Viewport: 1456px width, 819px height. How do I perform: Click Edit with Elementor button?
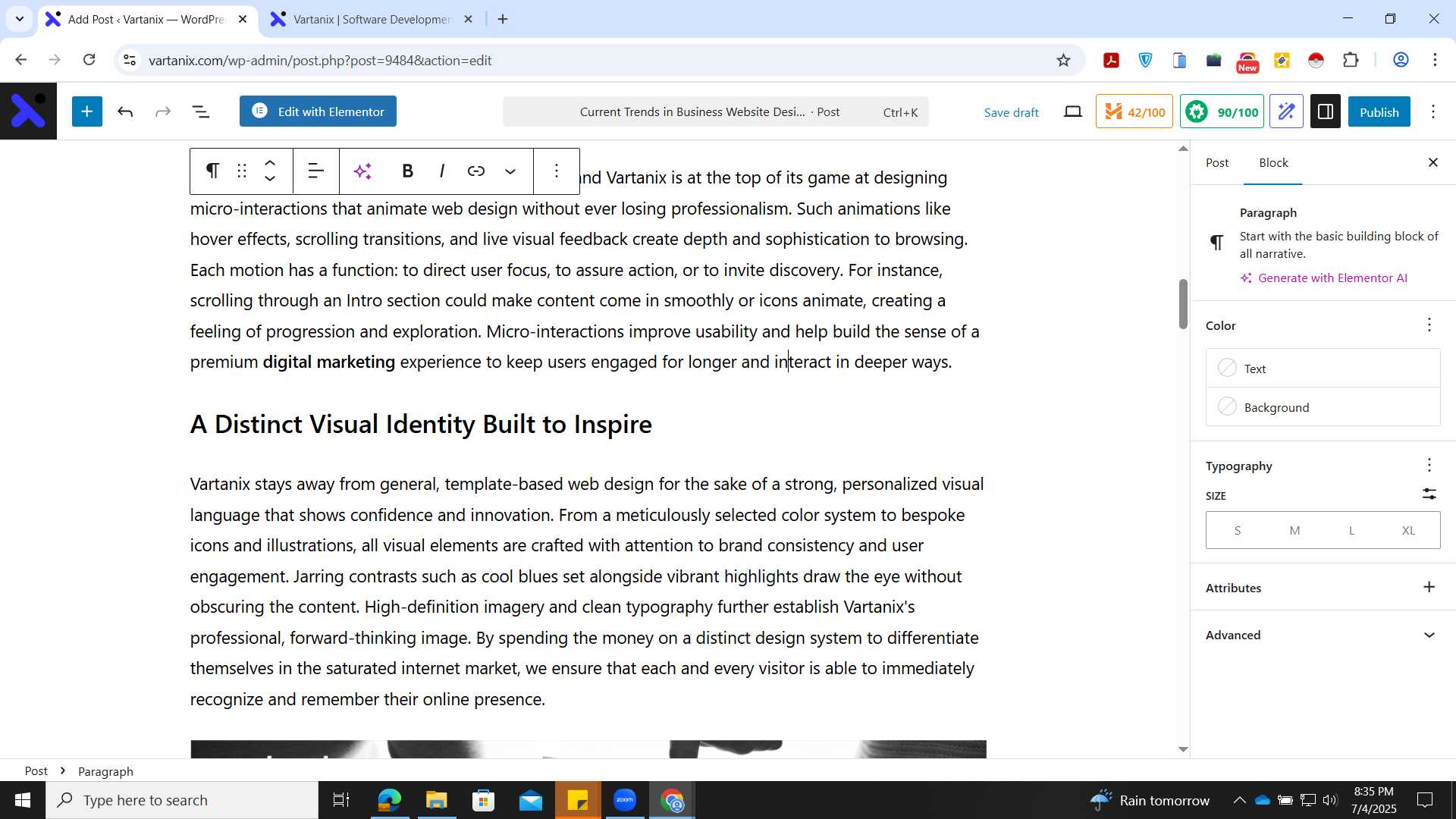318,111
